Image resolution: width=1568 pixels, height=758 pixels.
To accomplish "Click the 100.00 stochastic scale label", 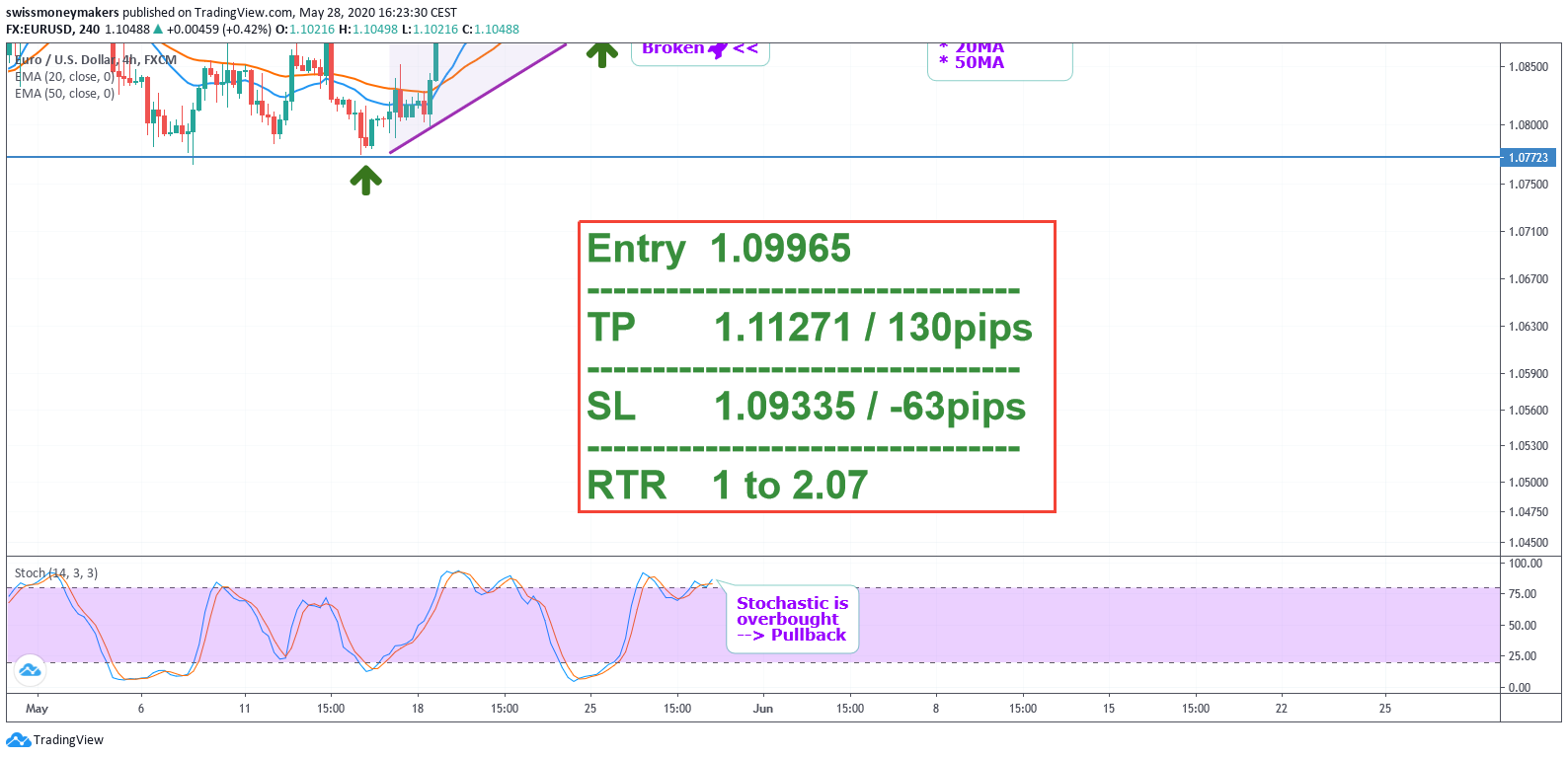I will [1526, 564].
